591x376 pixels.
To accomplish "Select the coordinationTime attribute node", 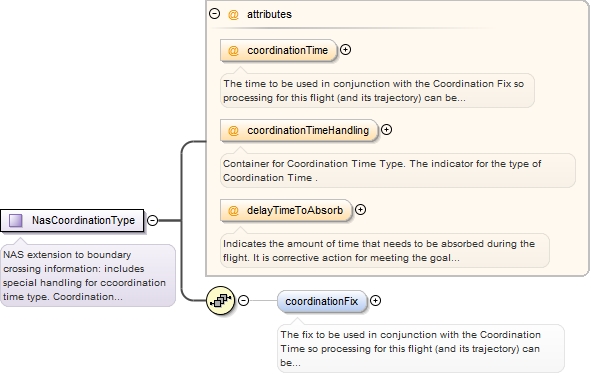I will coord(279,50).
